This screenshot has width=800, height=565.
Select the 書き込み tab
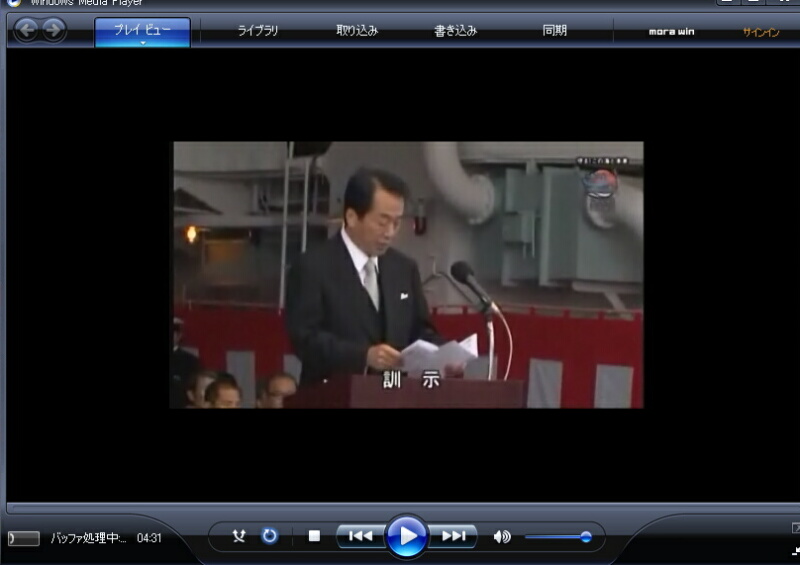pos(456,31)
